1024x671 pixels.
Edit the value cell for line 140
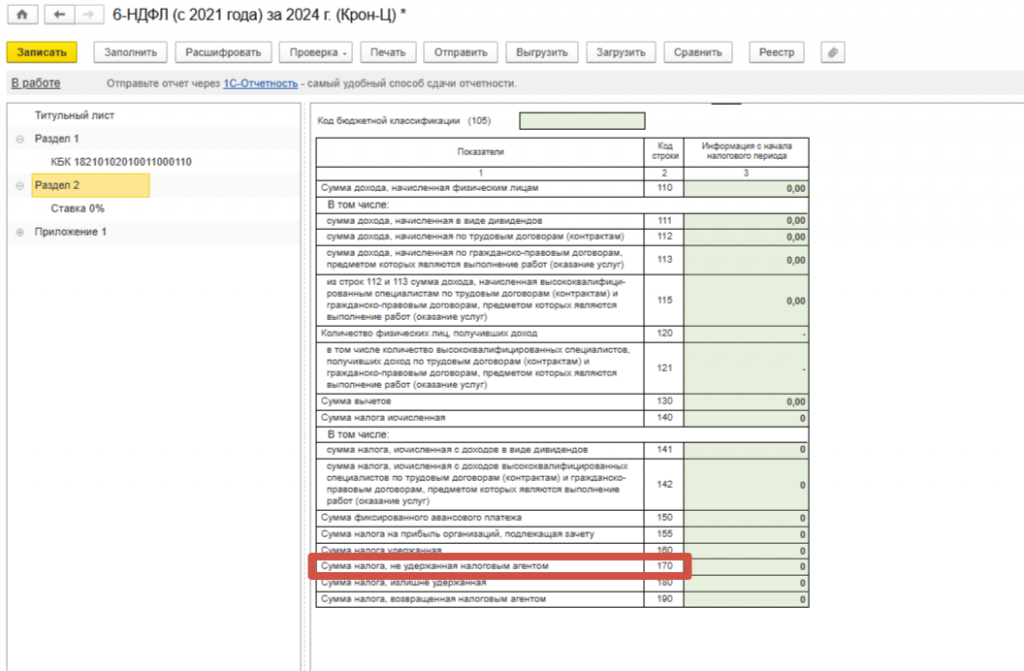(x=746, y=418)
